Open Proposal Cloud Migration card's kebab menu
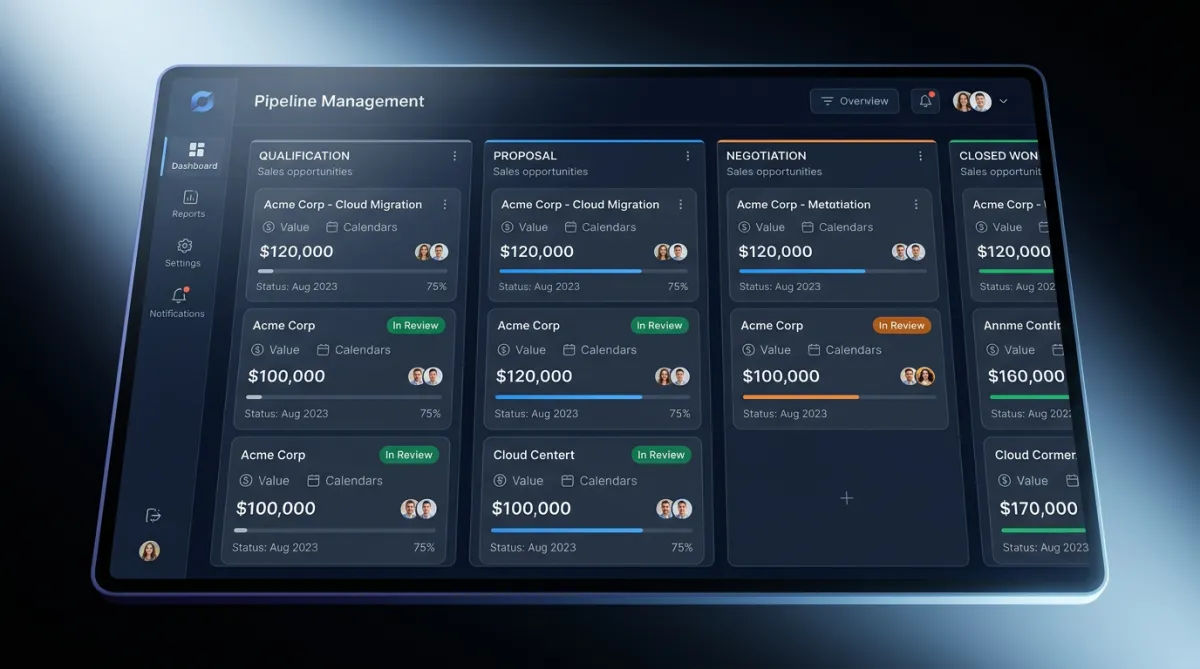The width and height of the screenshot is (1200, 669). coord(681,204)
